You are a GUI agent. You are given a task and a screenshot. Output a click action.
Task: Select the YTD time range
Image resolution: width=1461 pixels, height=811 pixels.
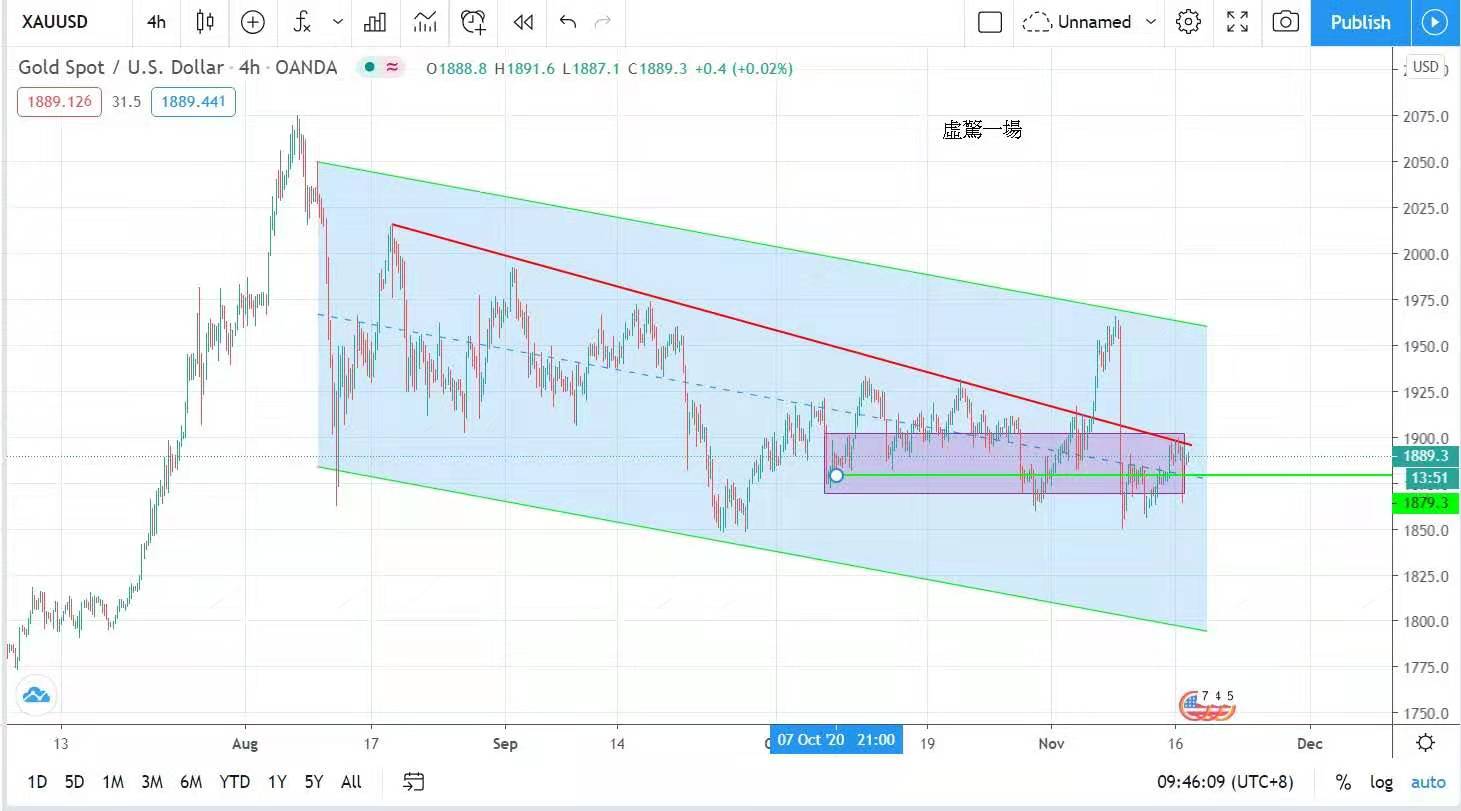click(x=234, y=782)
